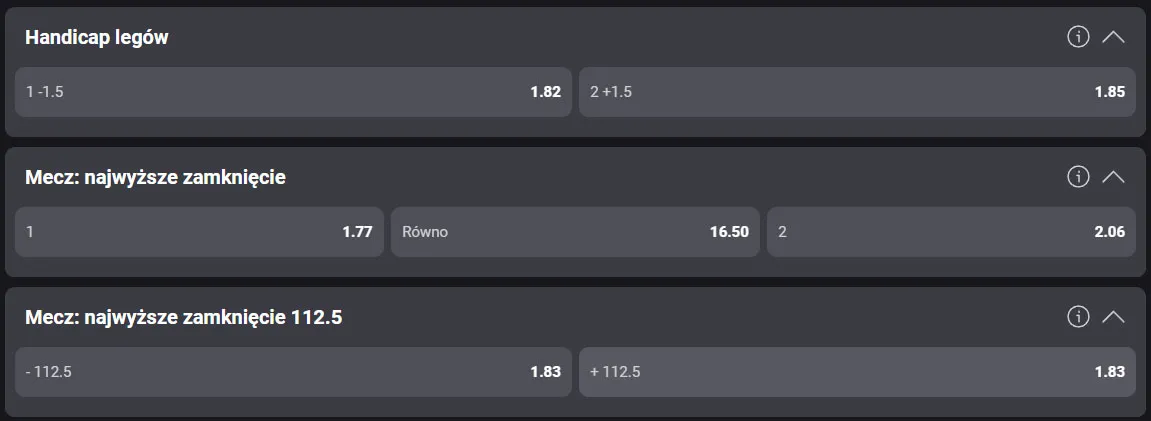Viewport: 1151px width, 421px height.
Task: Select under - 112.5 checkout bet
Action: (x=293, y=372)
